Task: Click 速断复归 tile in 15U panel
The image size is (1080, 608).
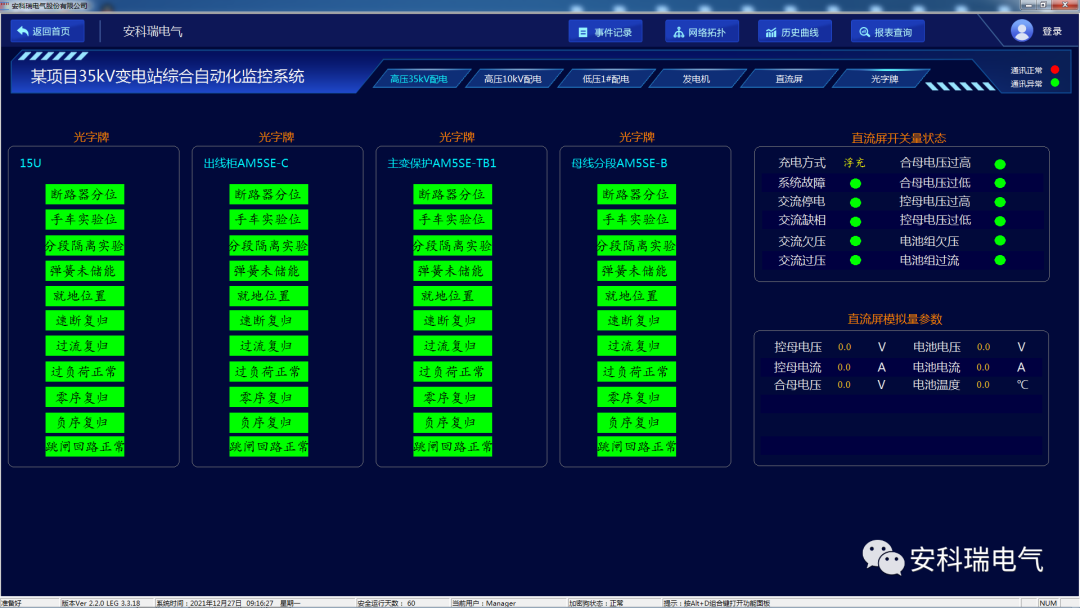Action: [85, 321]
